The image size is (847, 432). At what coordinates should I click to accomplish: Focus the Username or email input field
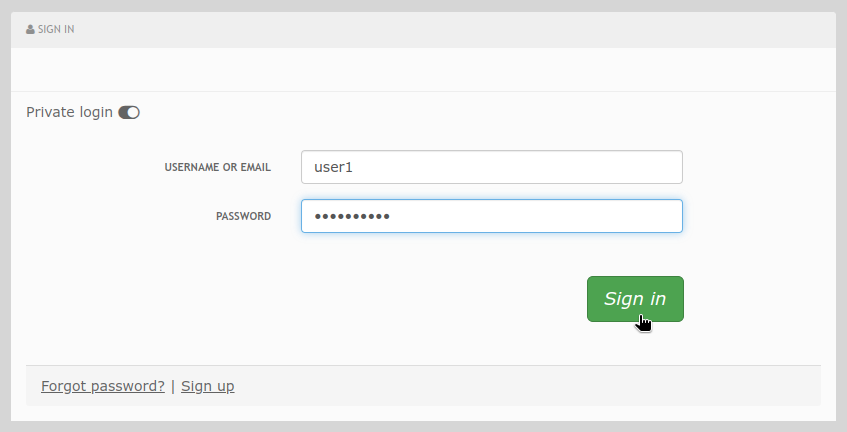[492, 167]
